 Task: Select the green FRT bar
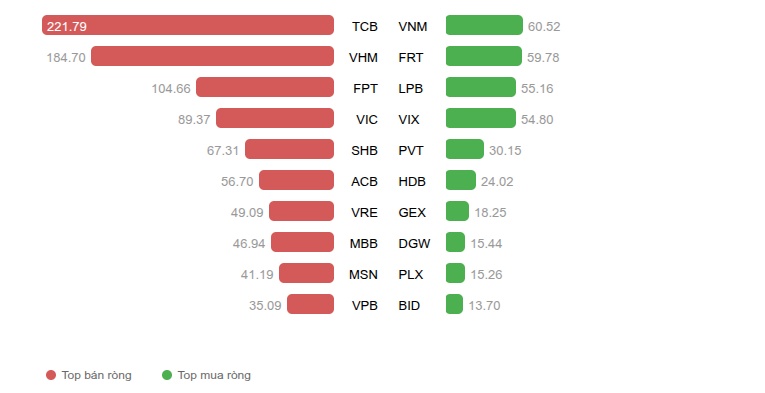pyautogui.click(x=484, y=56)
